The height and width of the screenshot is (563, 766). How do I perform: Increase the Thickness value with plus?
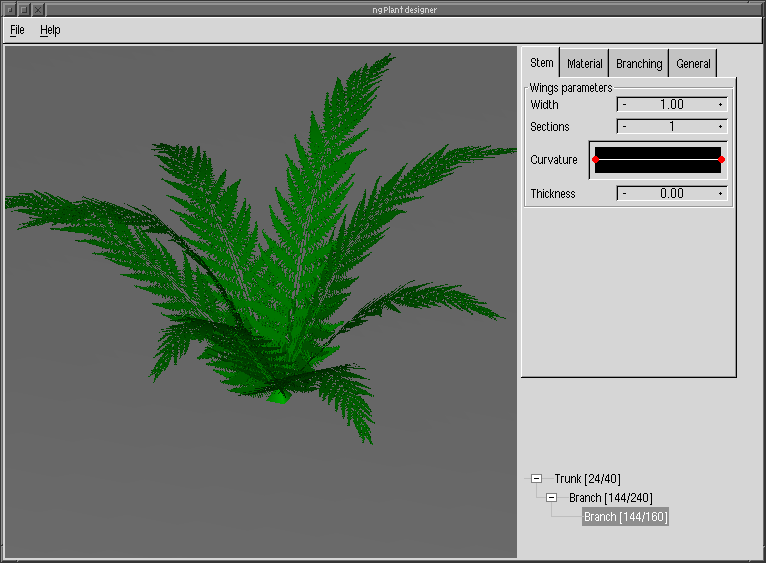pyautogui.click(x=720, y=194)
